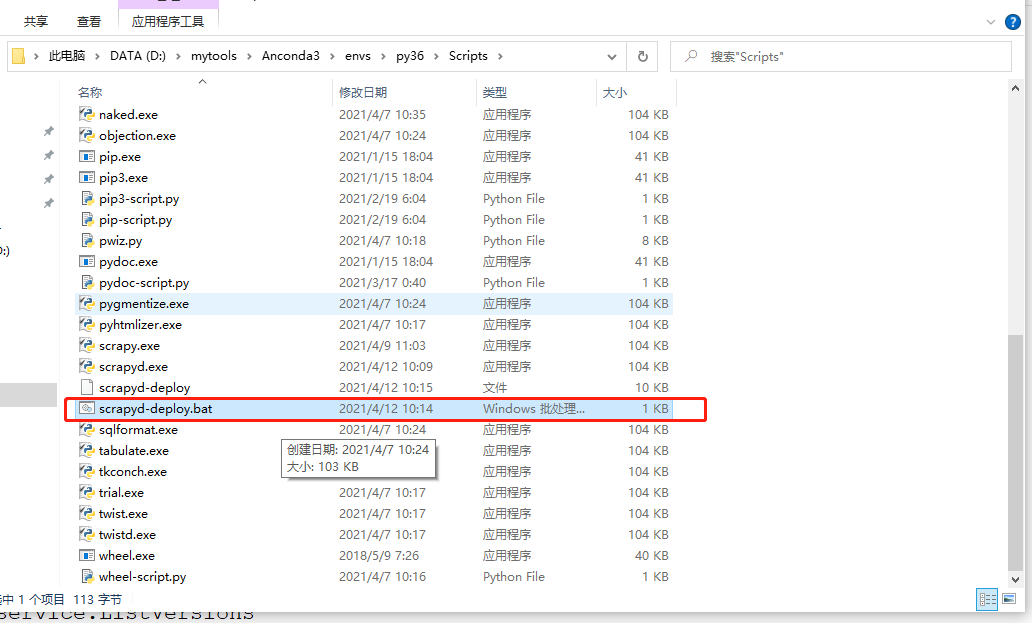Switch to the 查看 ribbon tab
1032x623 pixels.
(x=89, y=19)
